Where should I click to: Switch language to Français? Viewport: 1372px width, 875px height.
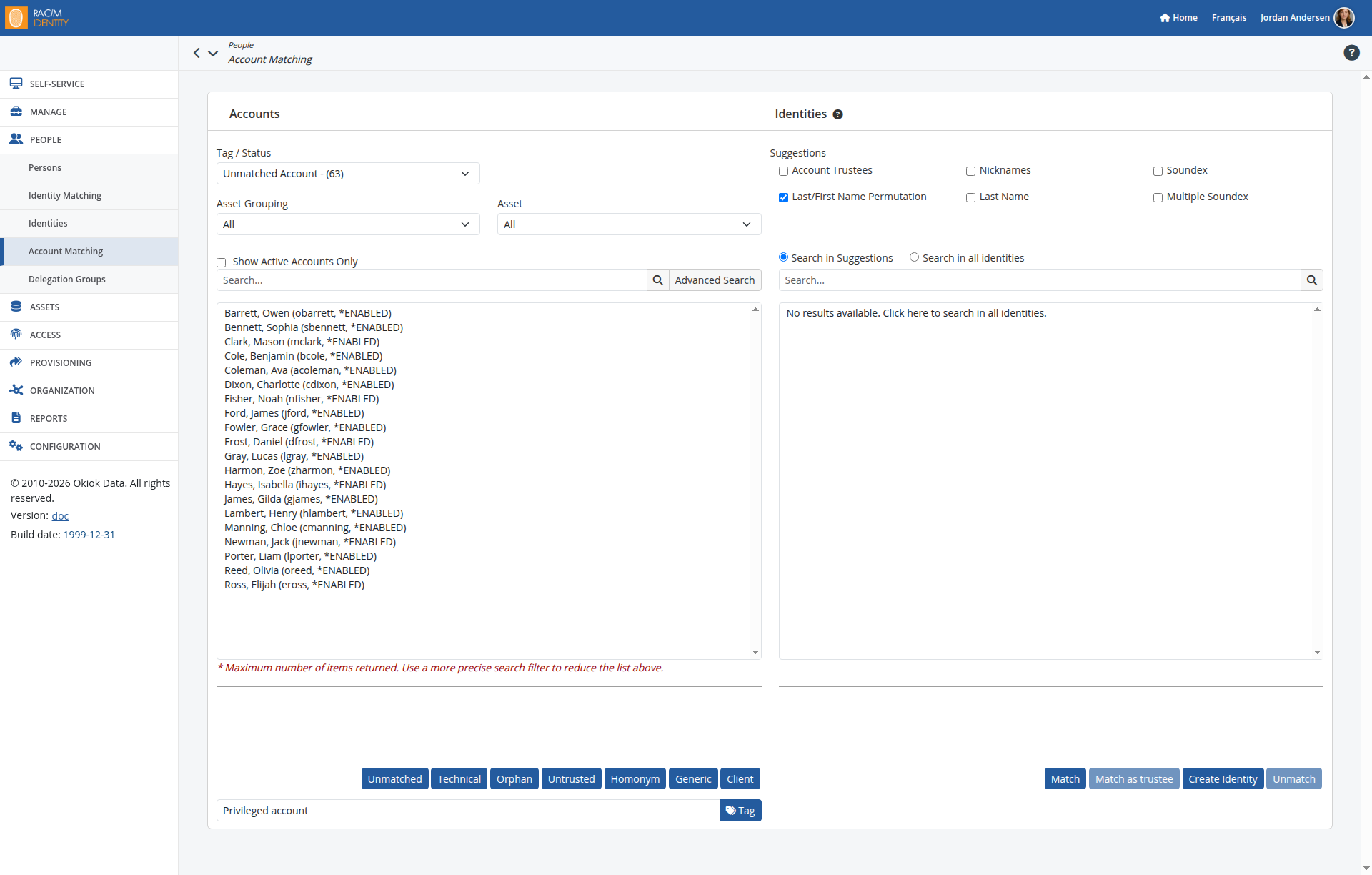point(1228,18)
